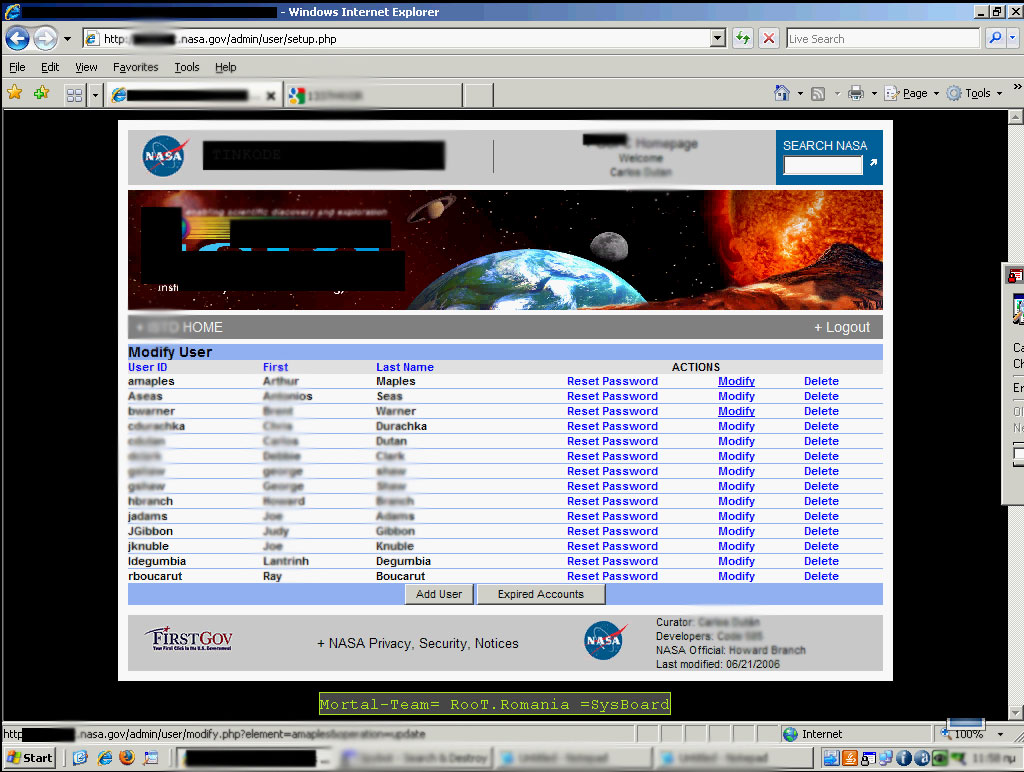This screenshot has width=1024, height=772.
Task: Run search with the magnifier icon
Action: pos(995,39)
